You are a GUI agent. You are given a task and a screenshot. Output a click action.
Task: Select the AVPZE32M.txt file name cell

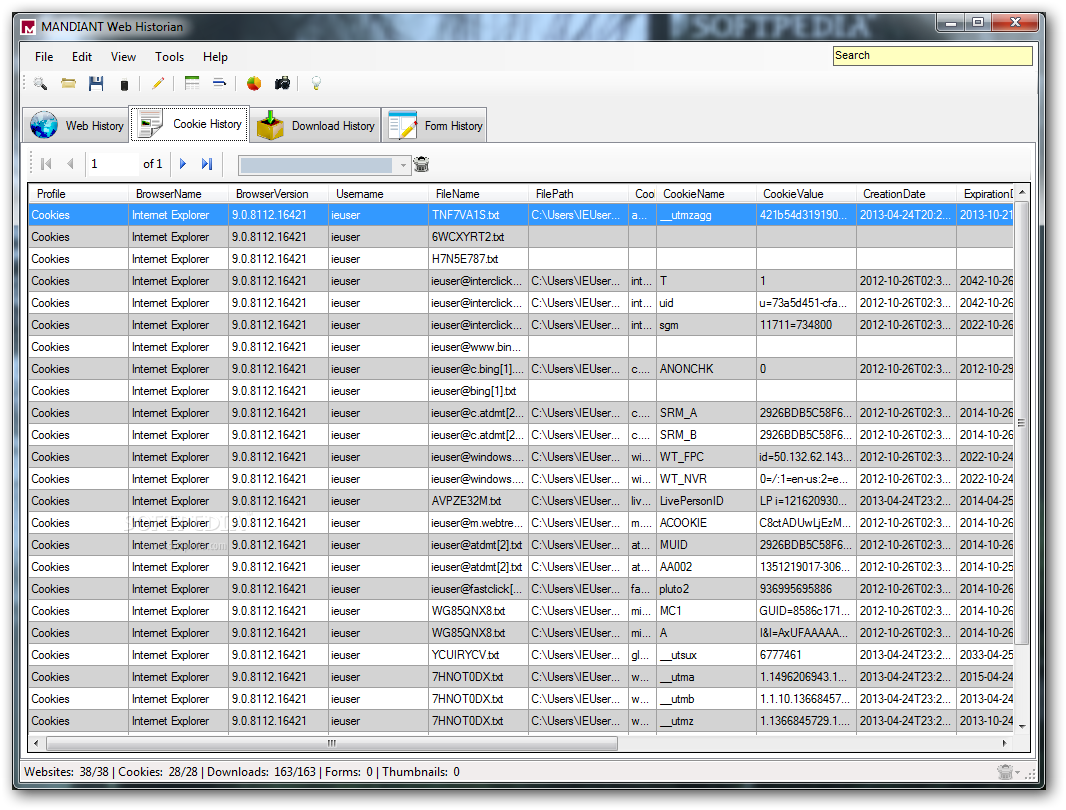point(478,501)
